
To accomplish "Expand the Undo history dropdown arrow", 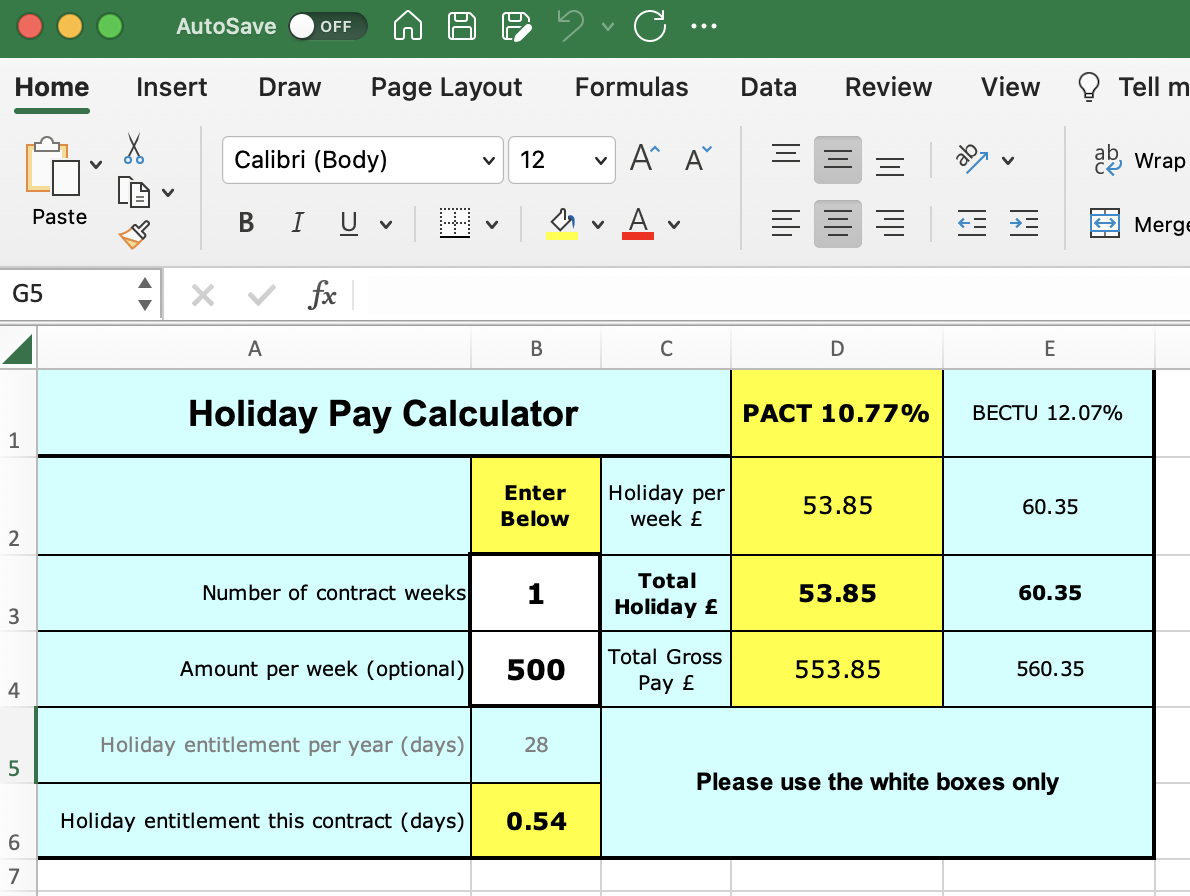I will coord(608,27).
